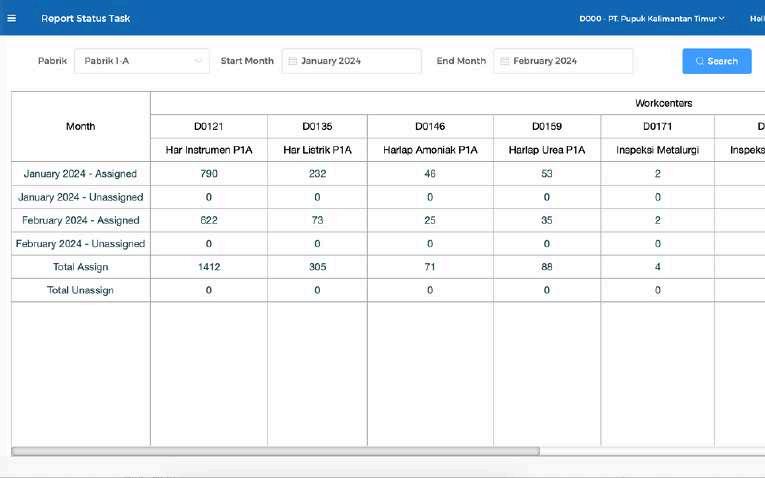Select the D0121 column header
765x478 pixels.
[x=209, y=126]
